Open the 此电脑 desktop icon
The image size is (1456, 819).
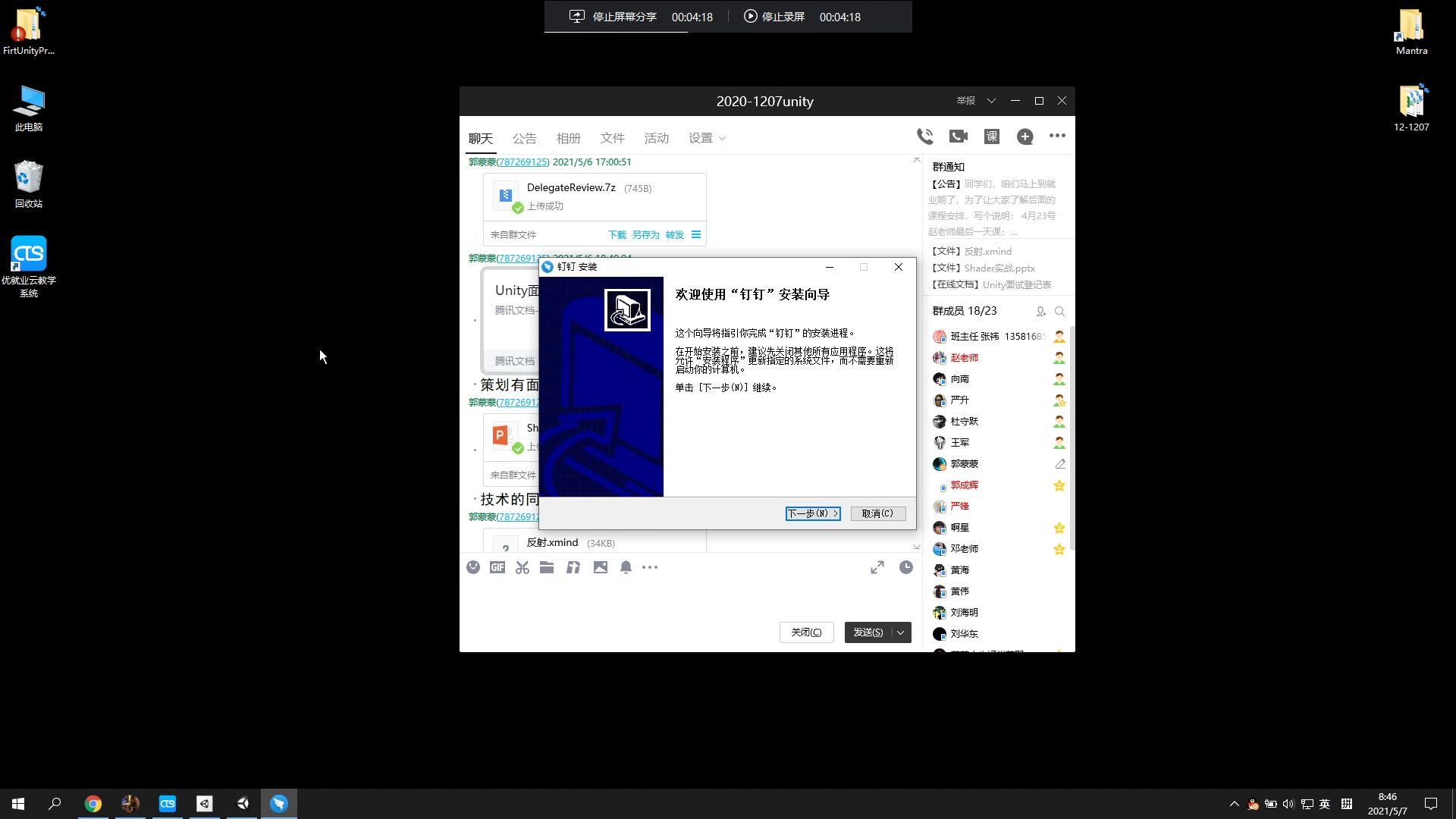(29, 108)
